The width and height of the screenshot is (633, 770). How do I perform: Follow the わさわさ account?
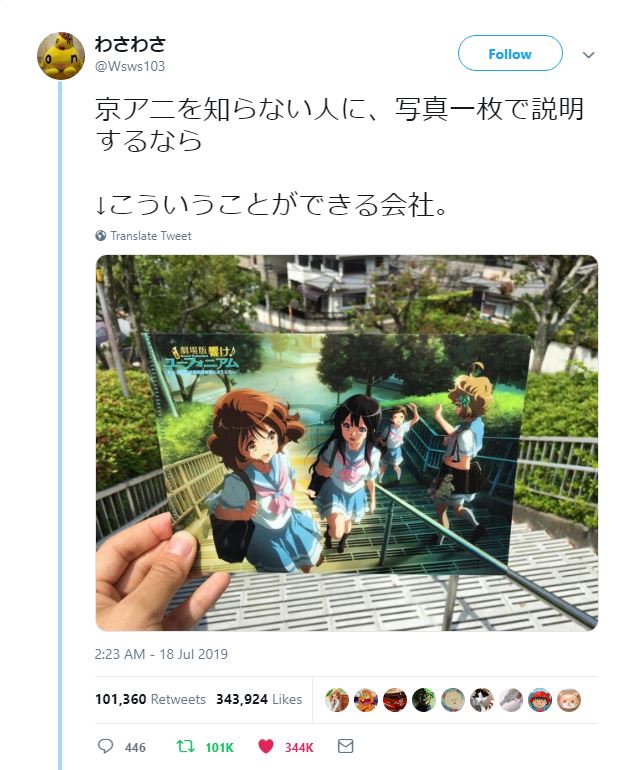tap(510, 53)
